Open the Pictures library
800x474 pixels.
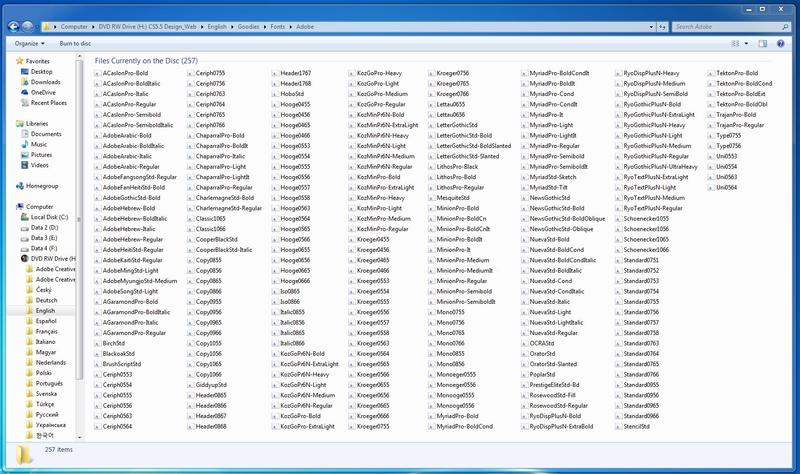(x=37, y=155)
